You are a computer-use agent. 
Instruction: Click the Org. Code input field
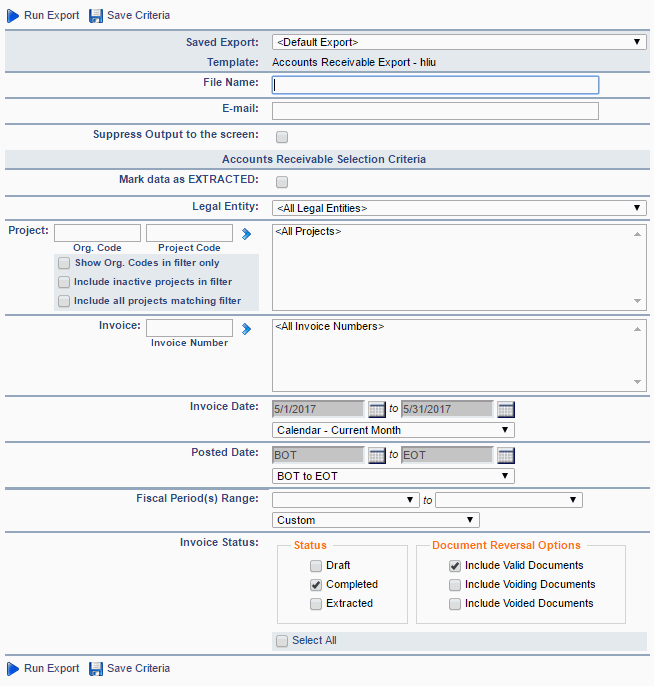click(97, 233)
